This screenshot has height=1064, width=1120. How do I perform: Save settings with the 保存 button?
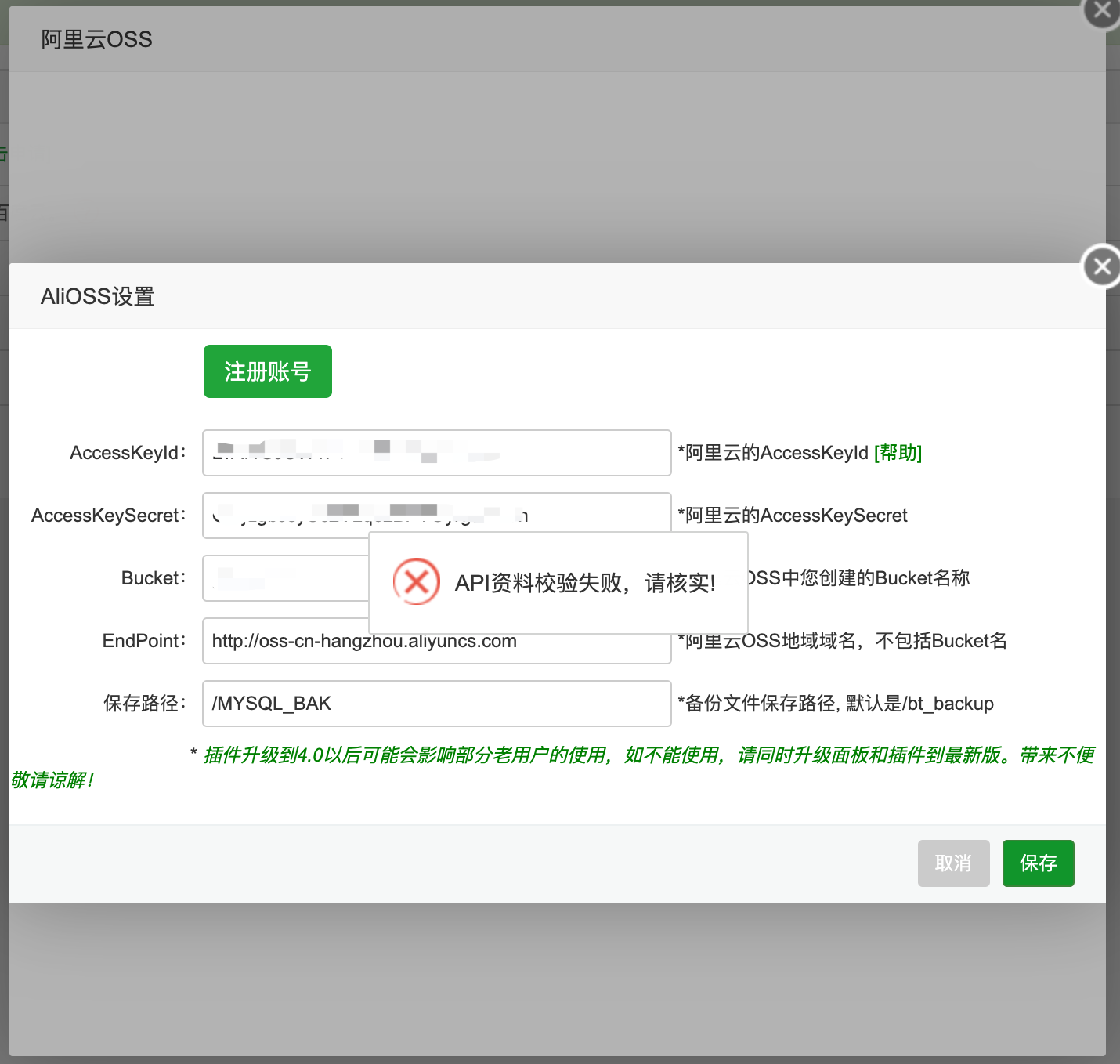[x=1039, y=863]
